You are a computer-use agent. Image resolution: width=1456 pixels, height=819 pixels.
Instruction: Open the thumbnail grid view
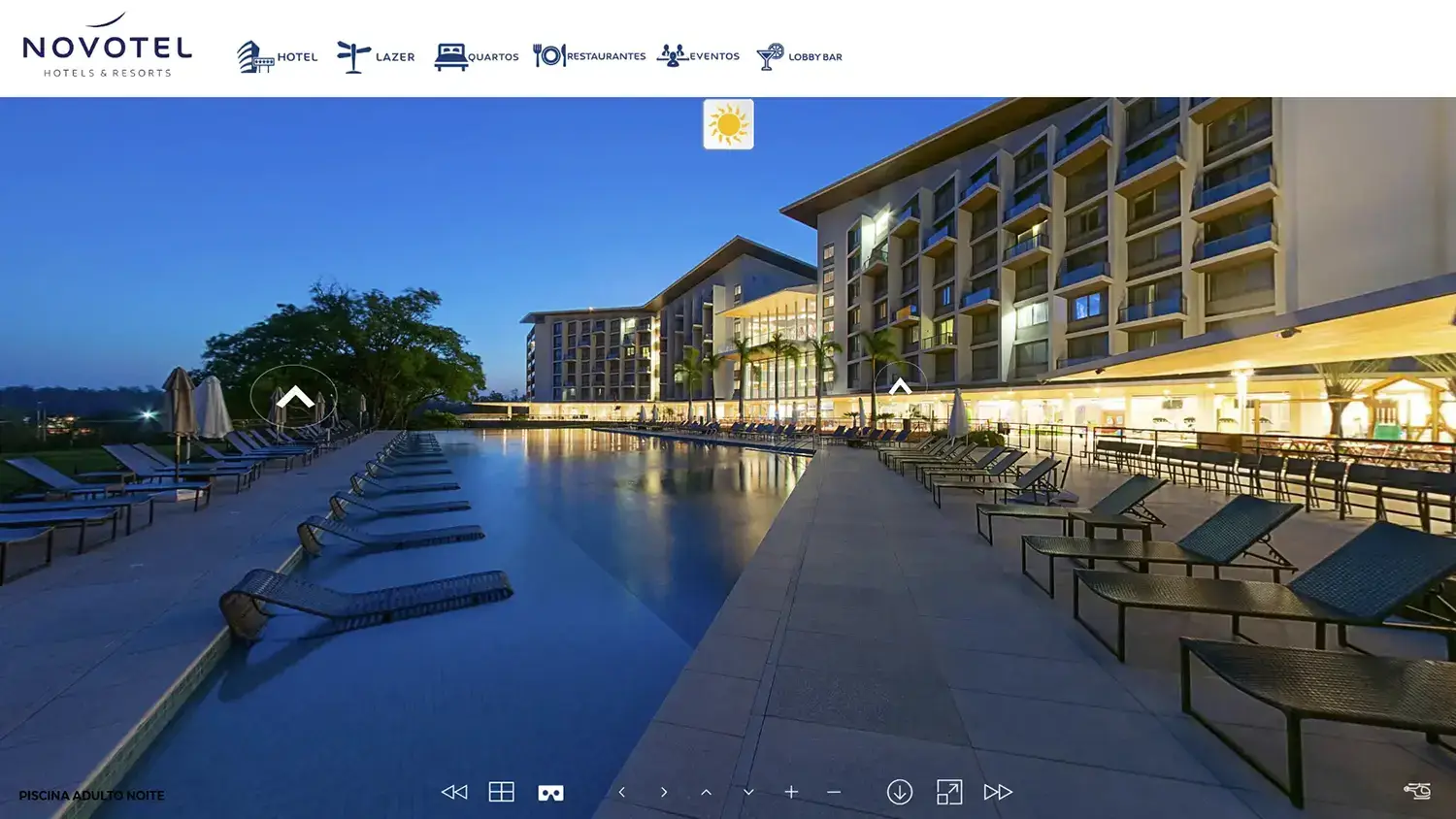[502, 791]
